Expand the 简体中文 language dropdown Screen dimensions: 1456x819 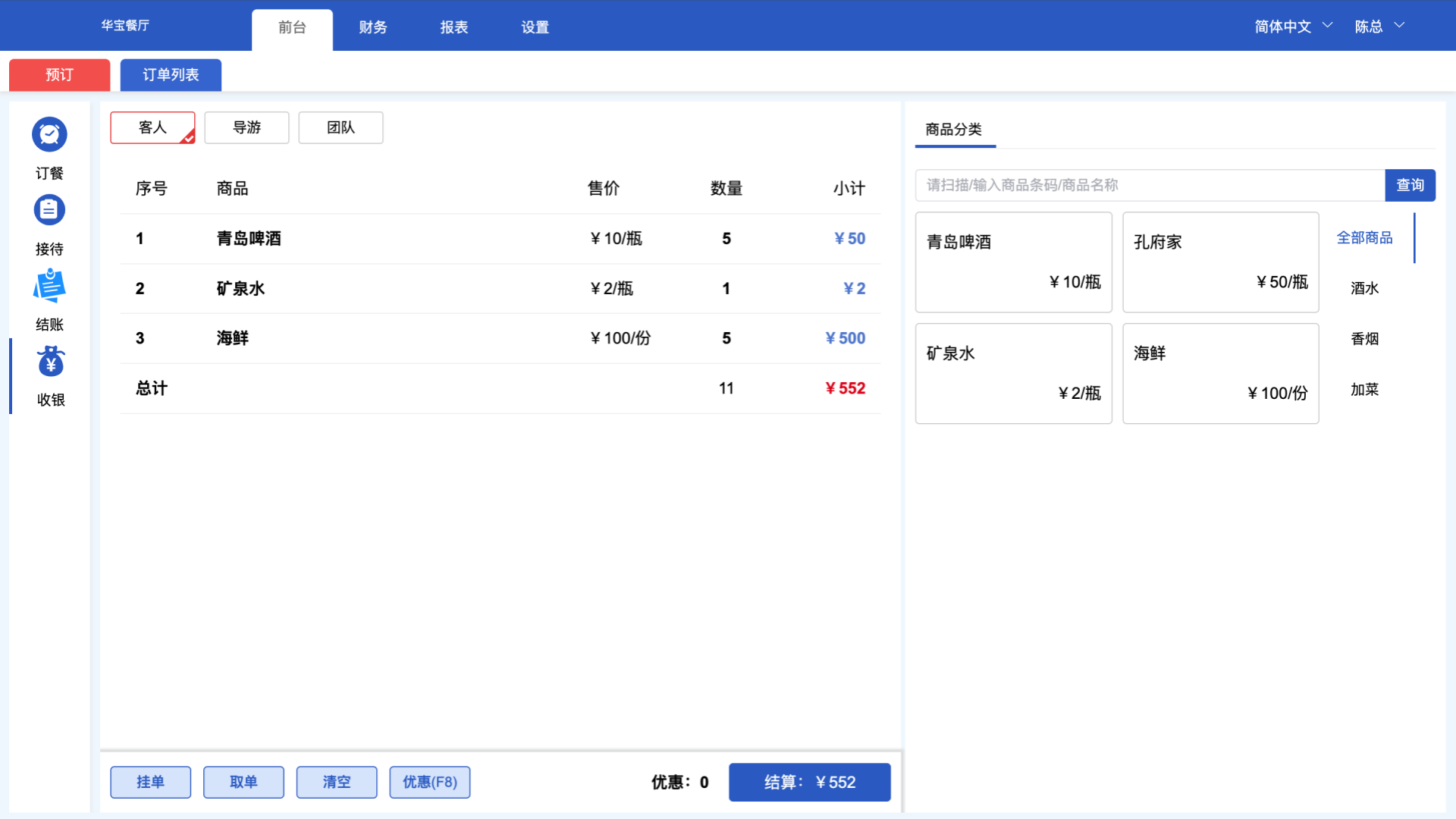pyautogui.click(x=1293, y=27)
